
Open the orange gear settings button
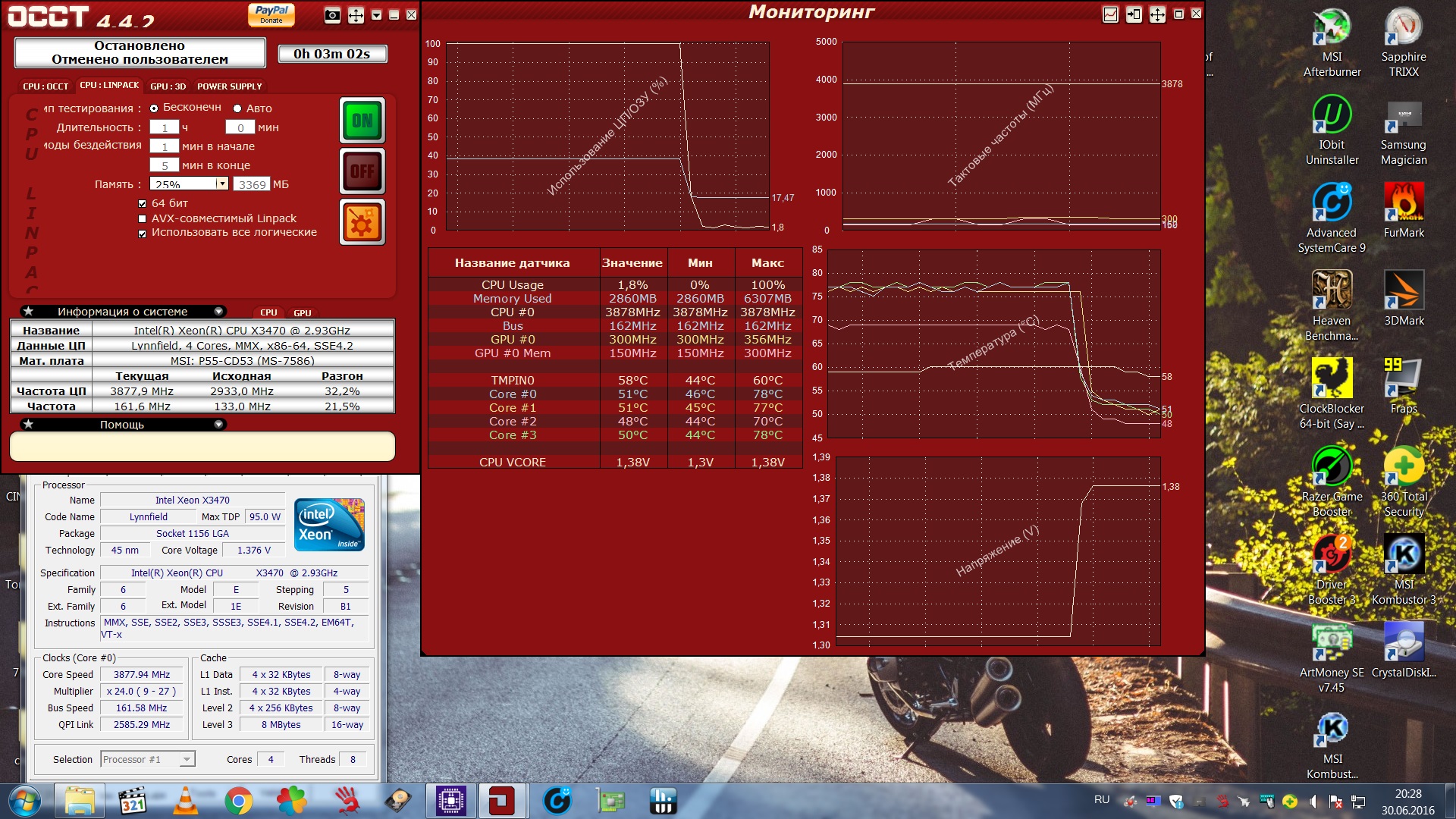[362, 223]
